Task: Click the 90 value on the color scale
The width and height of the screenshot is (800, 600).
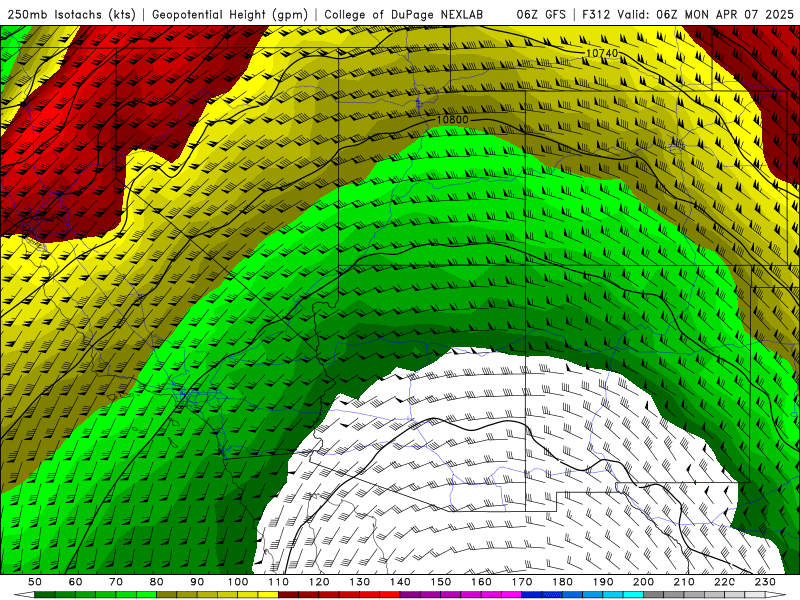Action: (x=197, y=582)
